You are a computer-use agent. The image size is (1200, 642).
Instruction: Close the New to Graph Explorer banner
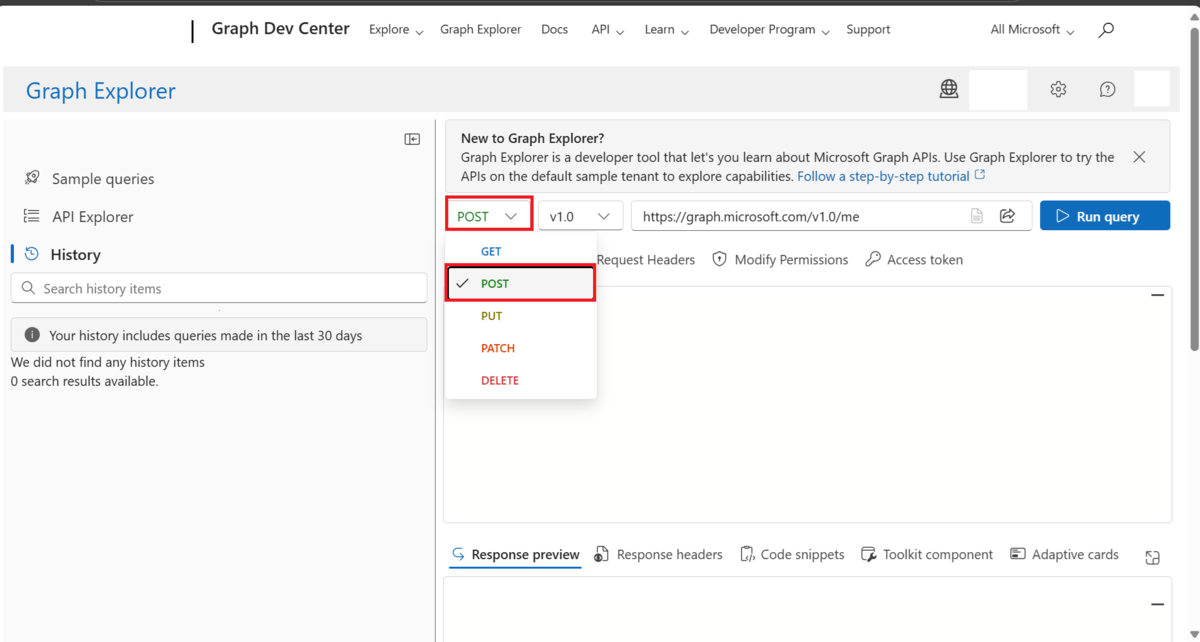tap(1139, 157)
